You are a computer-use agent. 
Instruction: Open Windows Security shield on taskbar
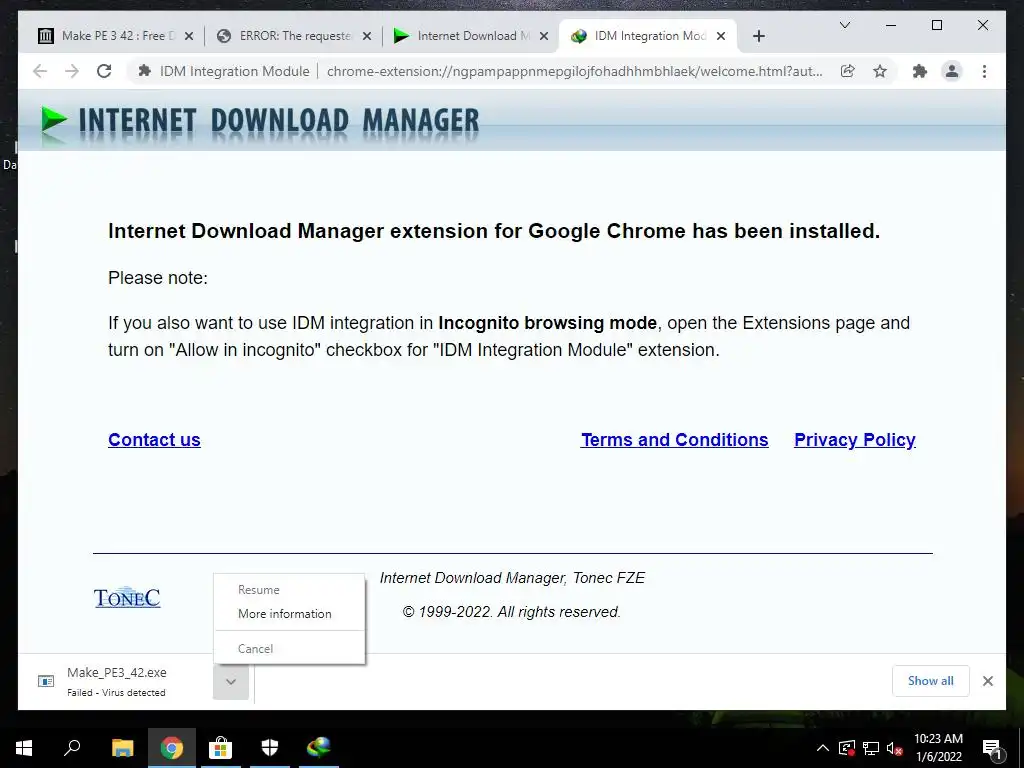pos(270,748)
